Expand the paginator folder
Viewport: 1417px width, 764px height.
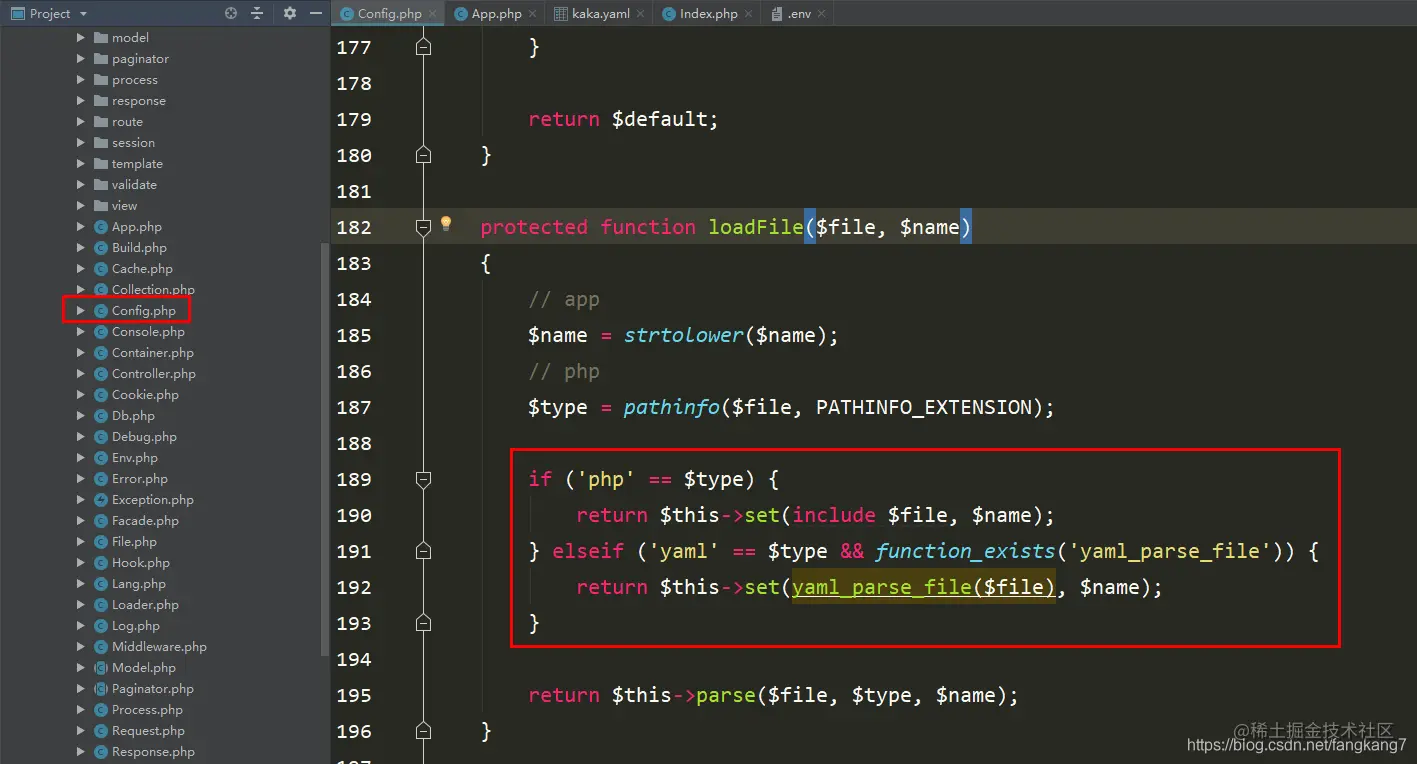[81, 59]
